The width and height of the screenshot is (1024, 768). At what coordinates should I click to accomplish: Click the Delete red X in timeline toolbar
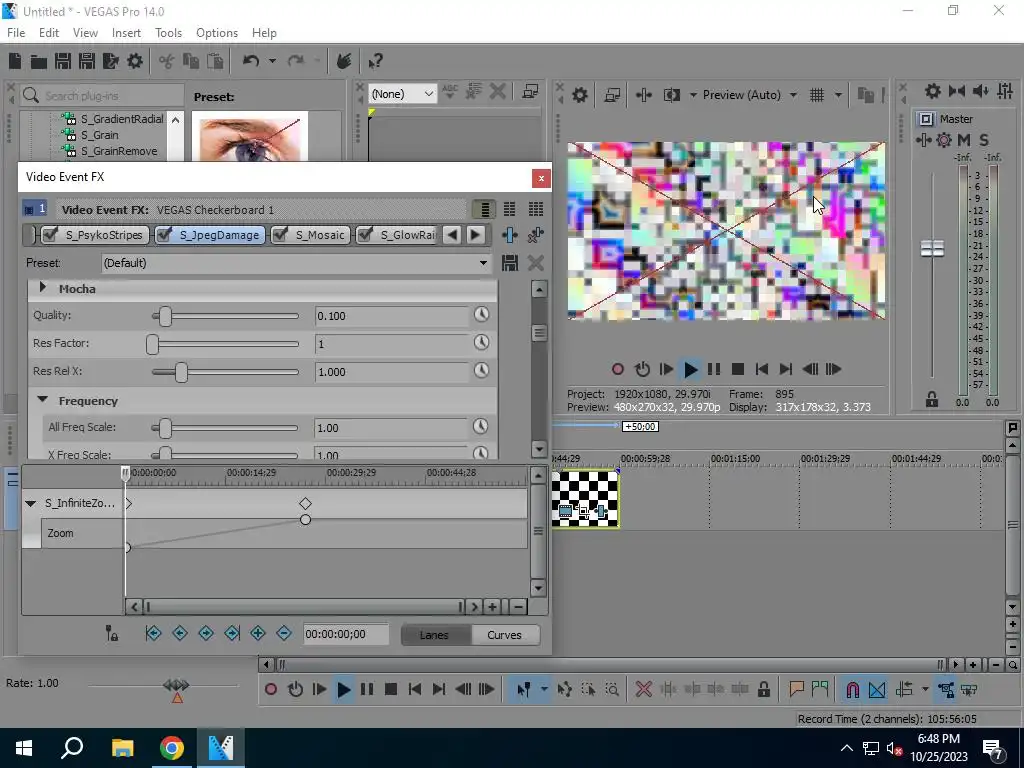pos(643,689)
